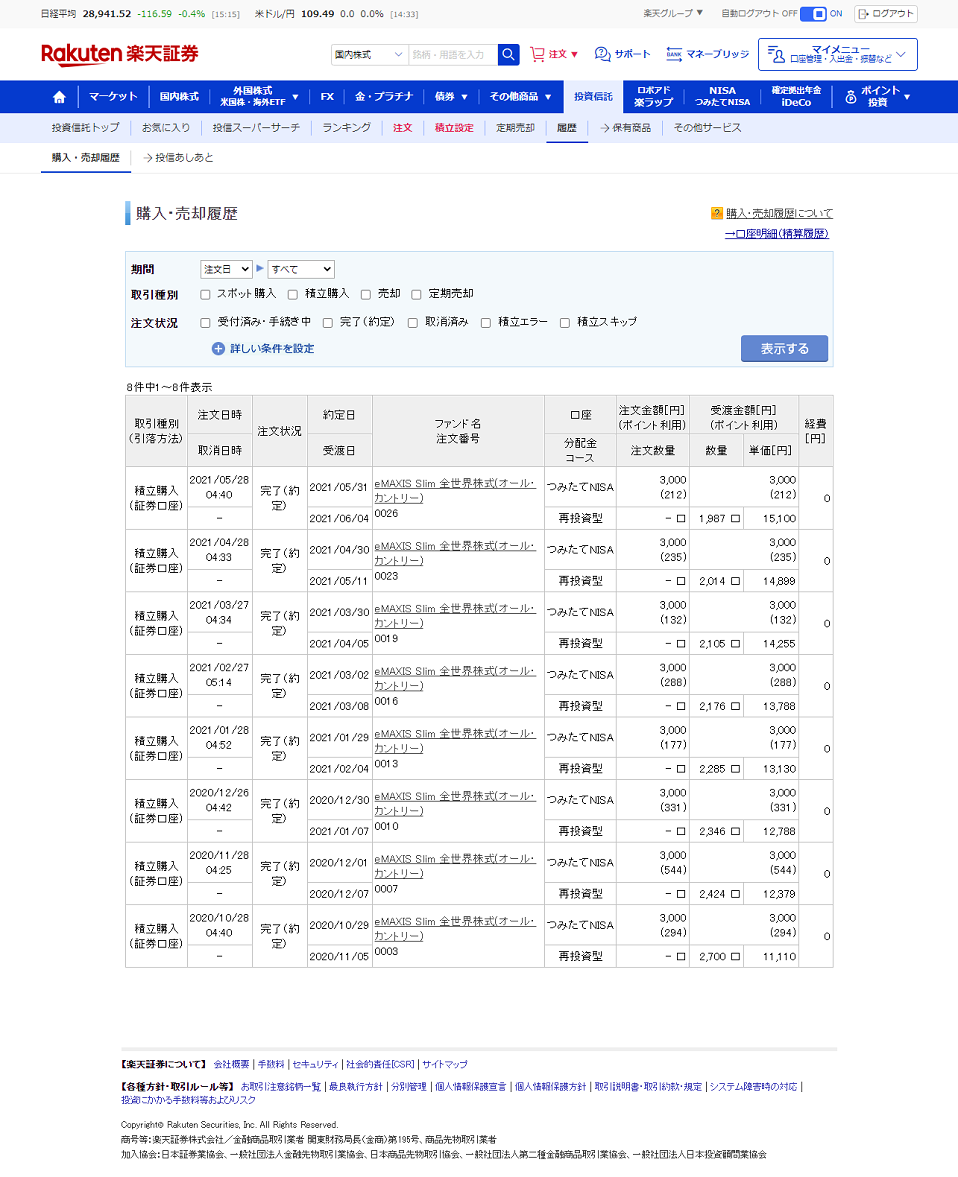
Task: Open サポート support icon
Action: coord(622,54)
